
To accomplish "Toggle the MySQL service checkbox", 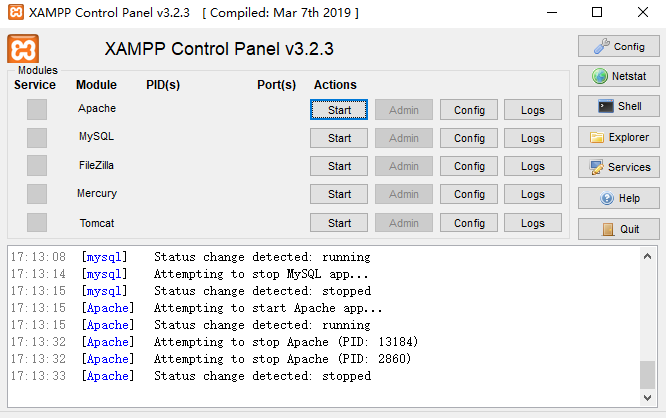I will point(37,138).
